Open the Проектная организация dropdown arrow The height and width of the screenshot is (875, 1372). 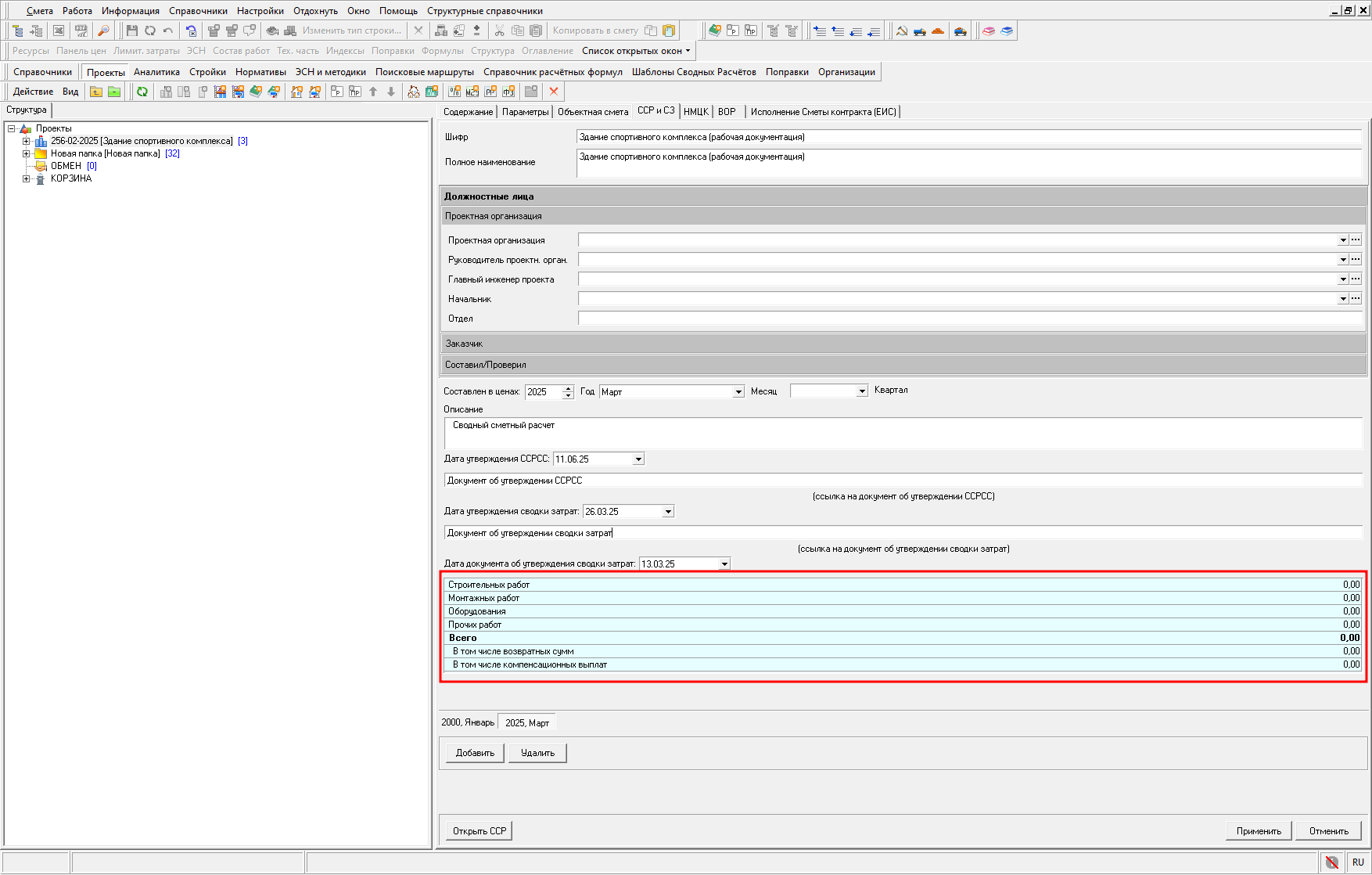pyautogui.click(x=1342, y=240)
